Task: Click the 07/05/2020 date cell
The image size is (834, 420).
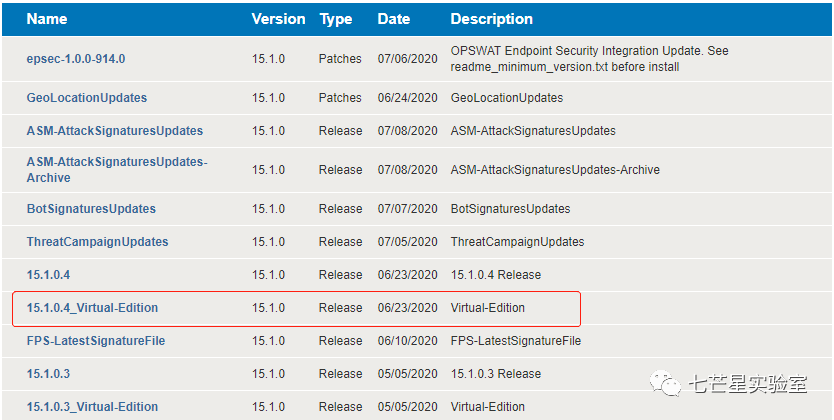Action: (407, 242)
